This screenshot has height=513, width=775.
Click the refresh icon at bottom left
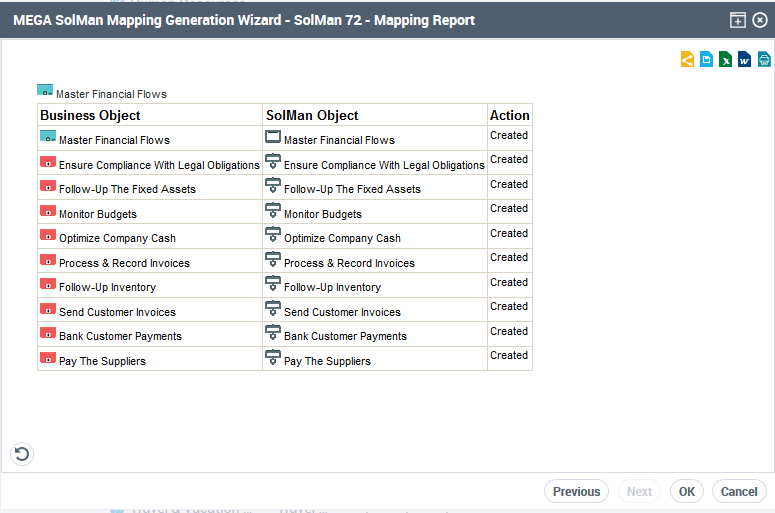pos(21,454)
